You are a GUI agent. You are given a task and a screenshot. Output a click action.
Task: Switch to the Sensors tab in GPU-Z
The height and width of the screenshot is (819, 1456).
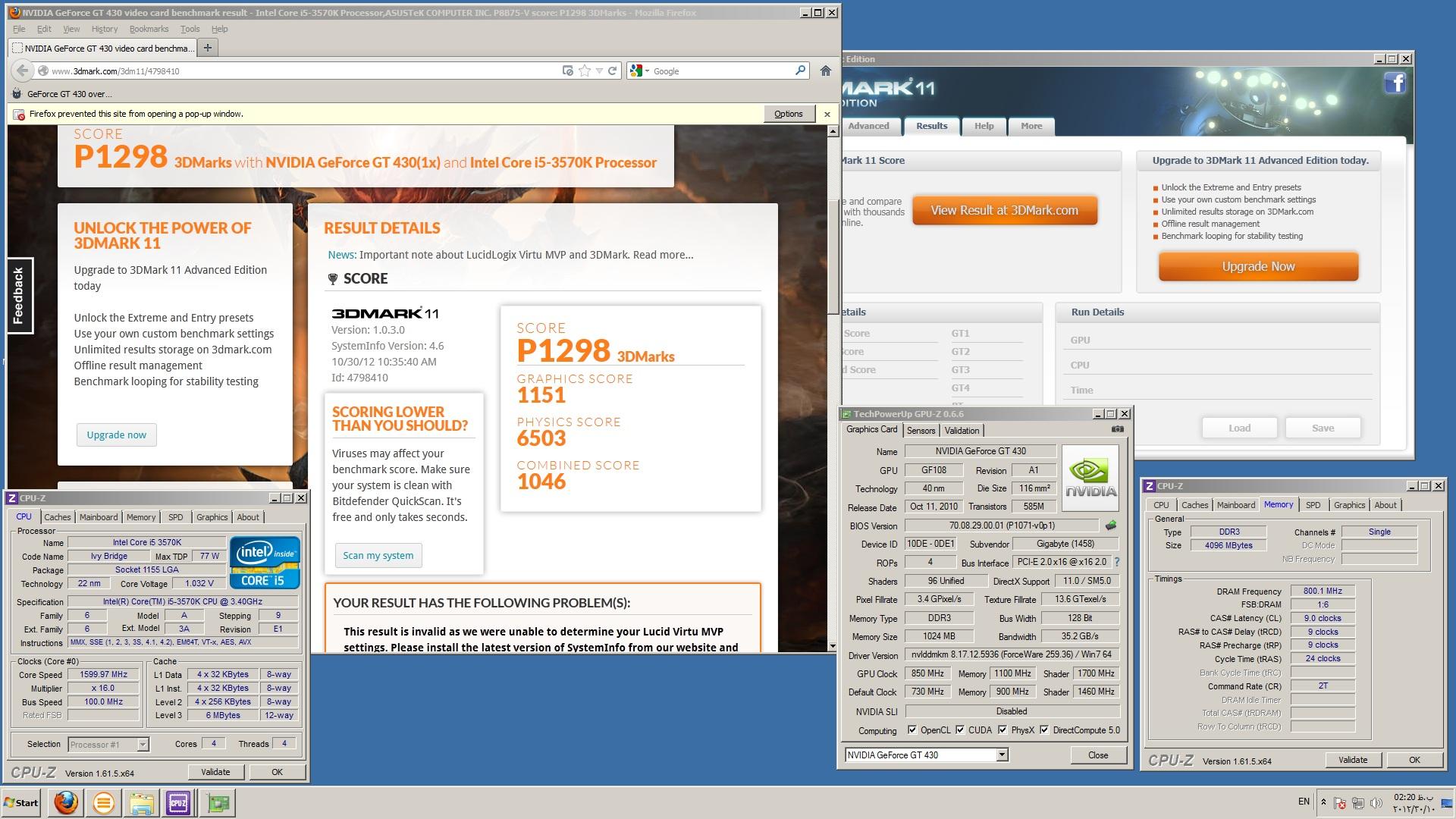click(x=921, y=430)
